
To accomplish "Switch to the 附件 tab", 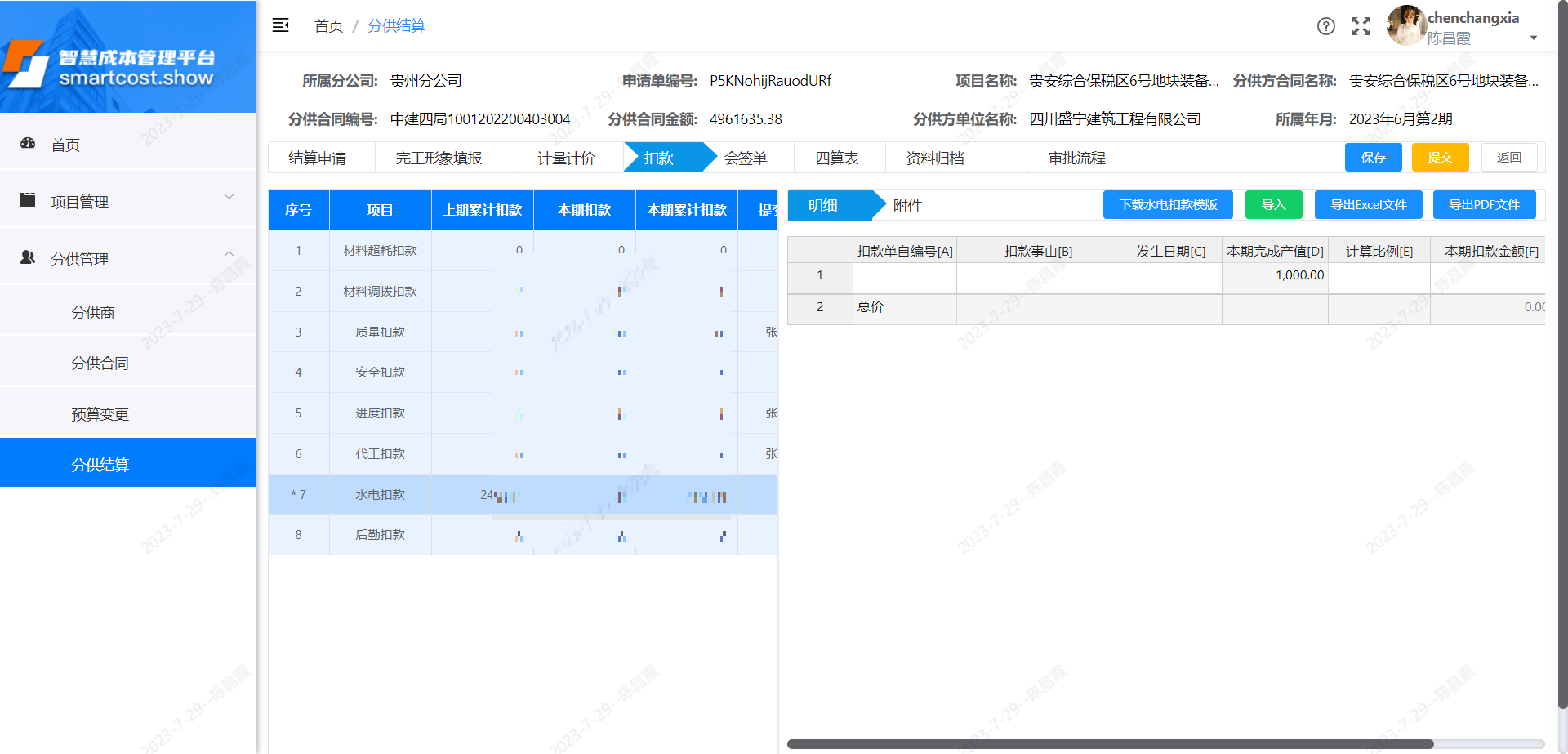I will tap(909, 206).
